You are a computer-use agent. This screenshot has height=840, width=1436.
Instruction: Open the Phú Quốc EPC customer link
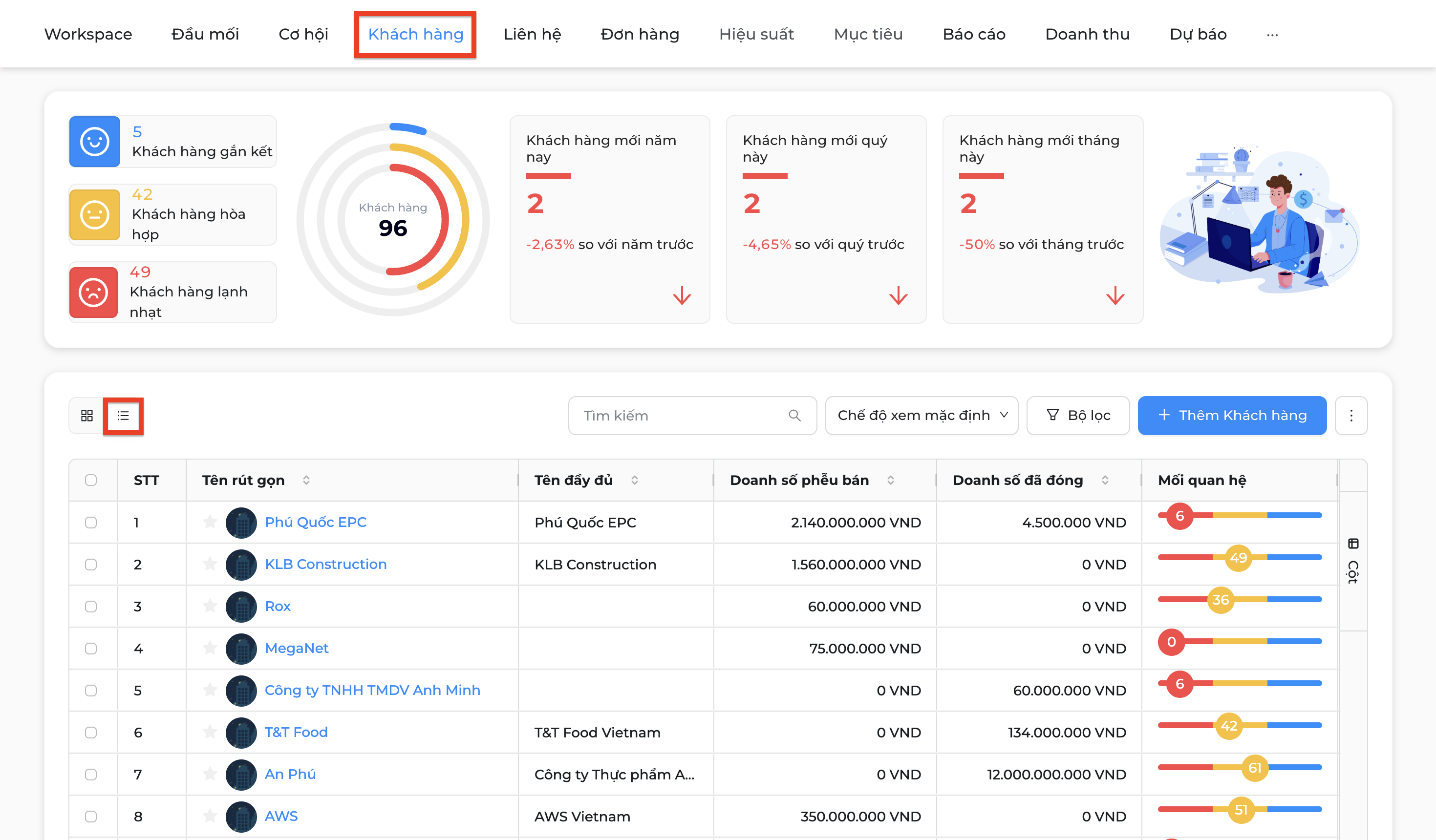(x=316, y=522)
